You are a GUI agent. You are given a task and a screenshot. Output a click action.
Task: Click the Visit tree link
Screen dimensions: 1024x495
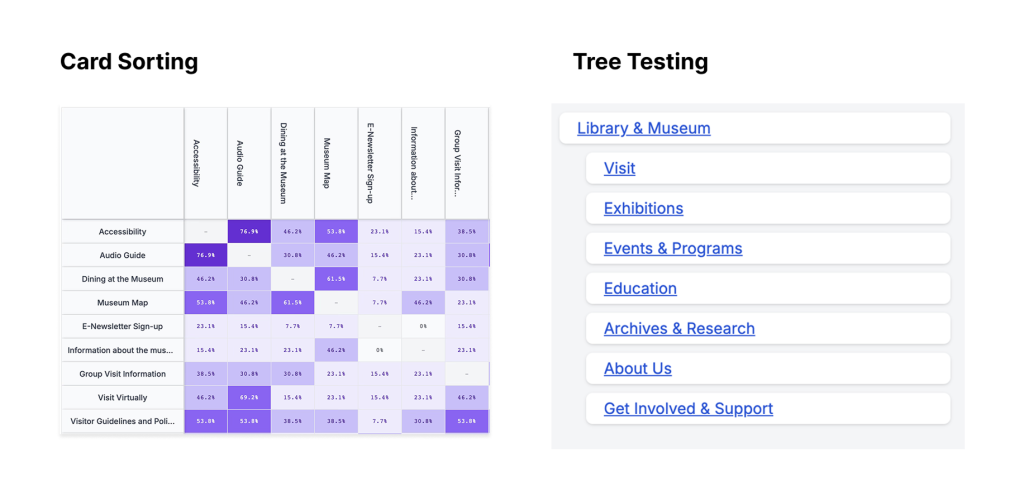point(620,168)
